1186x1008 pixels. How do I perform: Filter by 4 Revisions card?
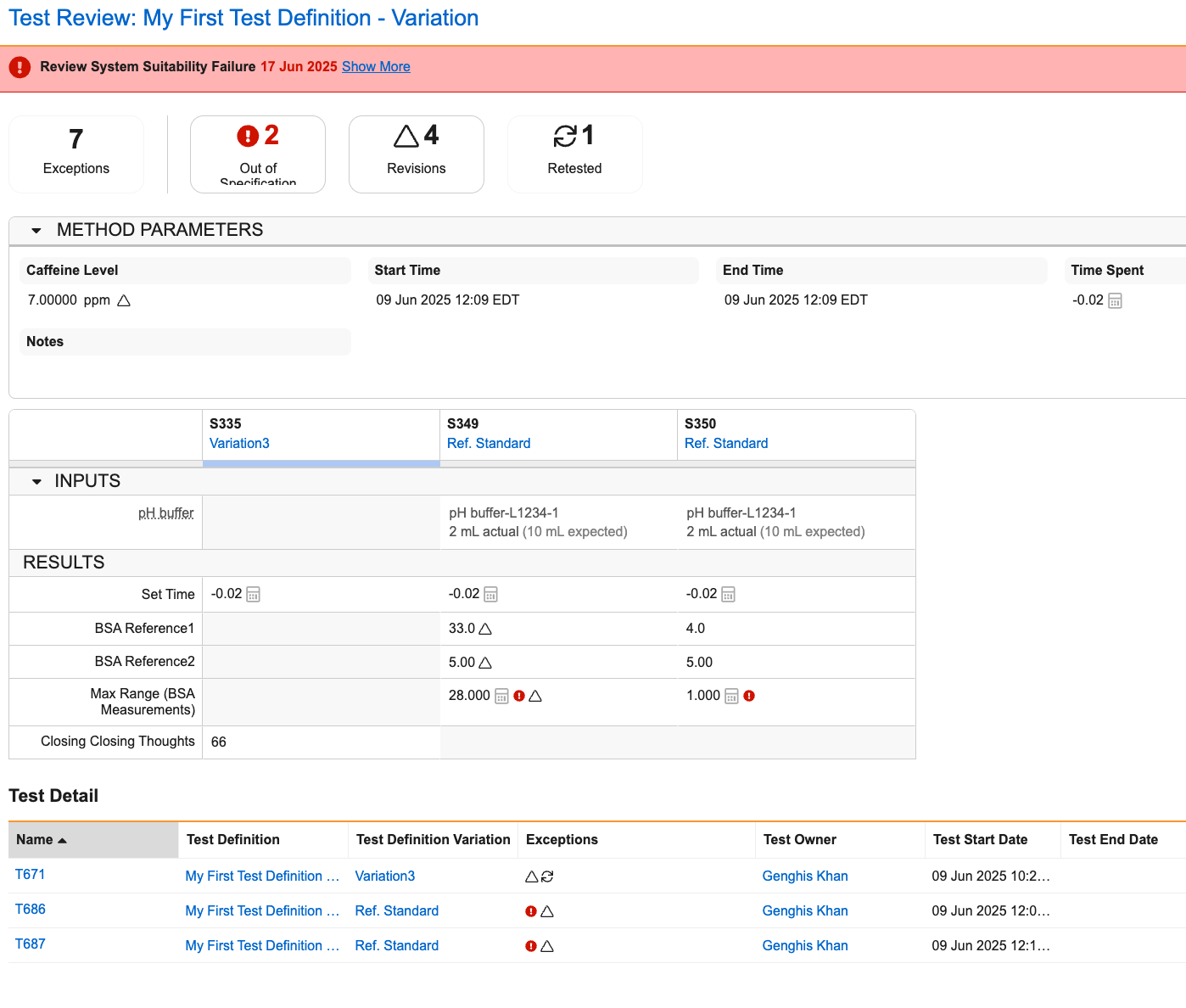pos(417,154)
